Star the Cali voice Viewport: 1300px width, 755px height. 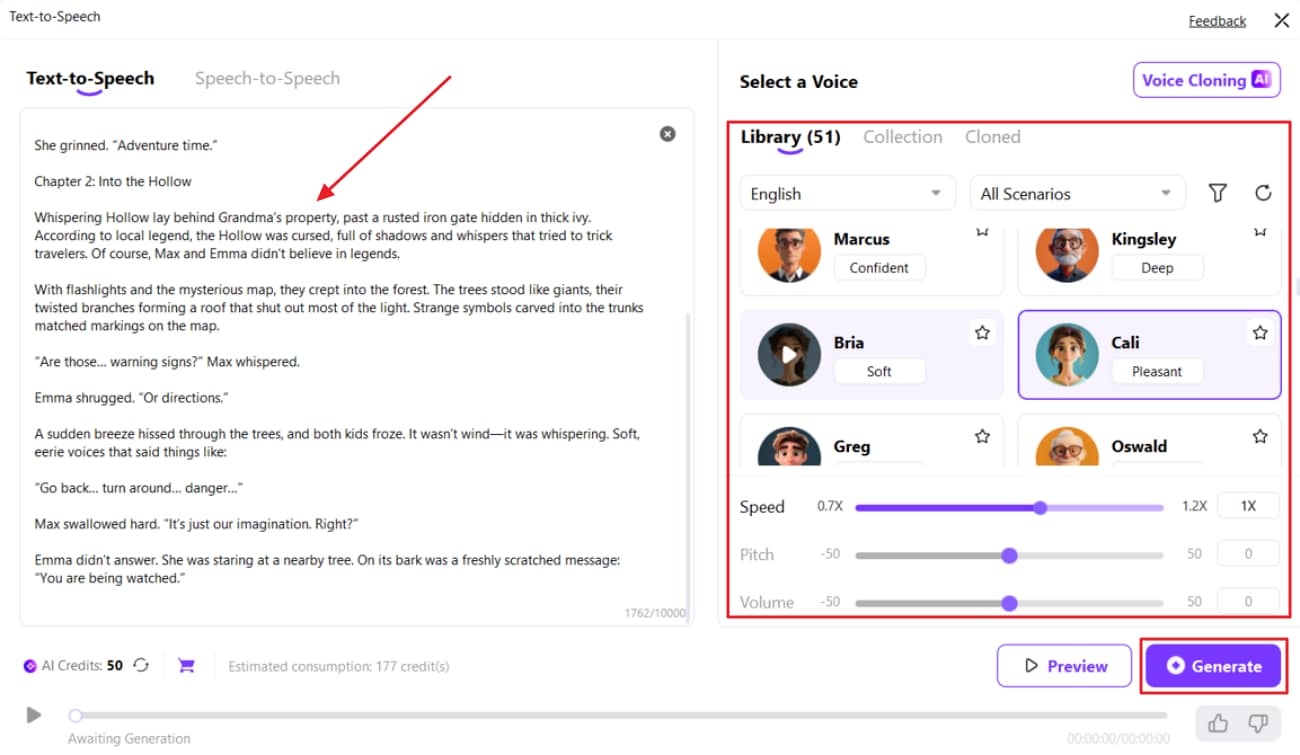pos(1260,333)
